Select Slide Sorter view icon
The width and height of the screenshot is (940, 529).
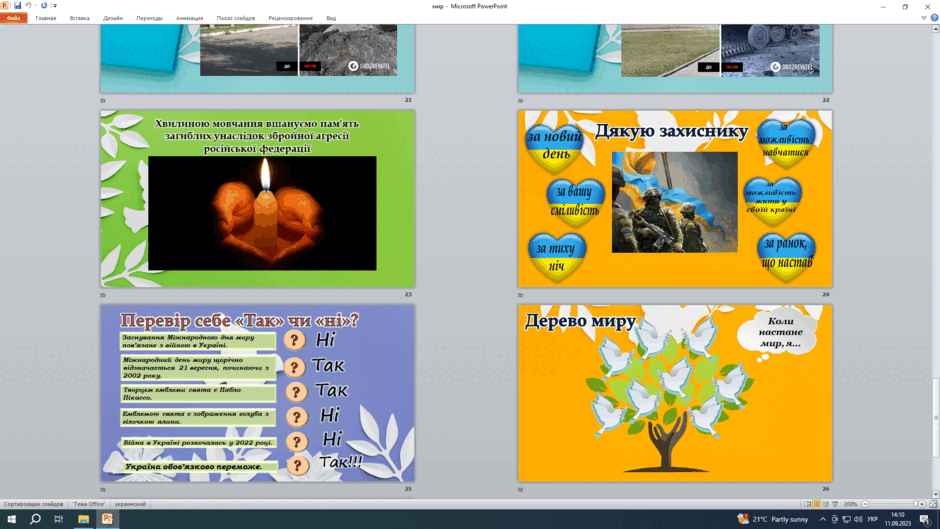[817, 504]
